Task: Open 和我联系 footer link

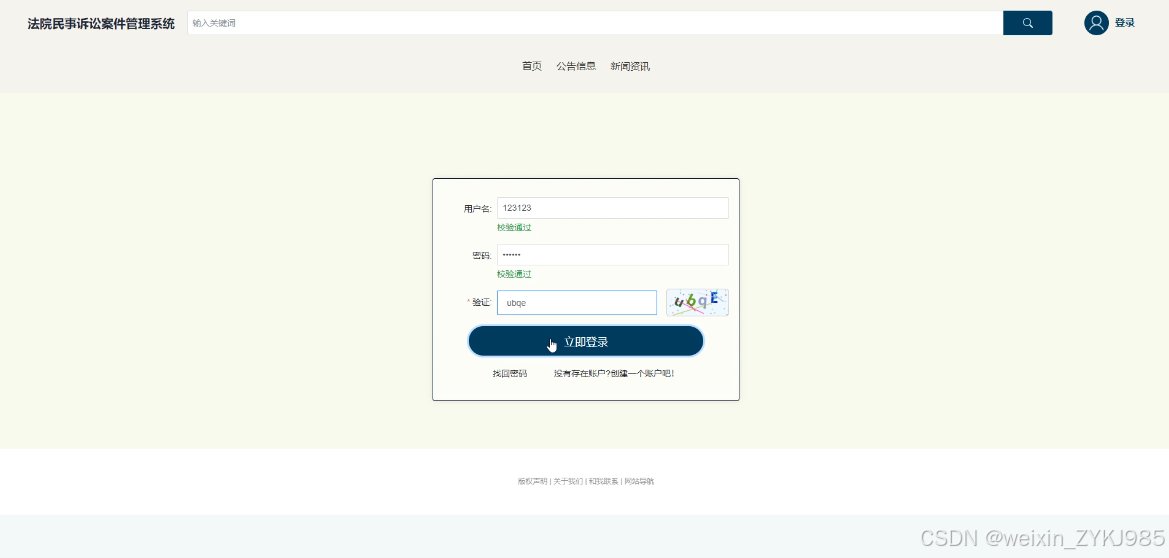Action: tap(603, 481)
